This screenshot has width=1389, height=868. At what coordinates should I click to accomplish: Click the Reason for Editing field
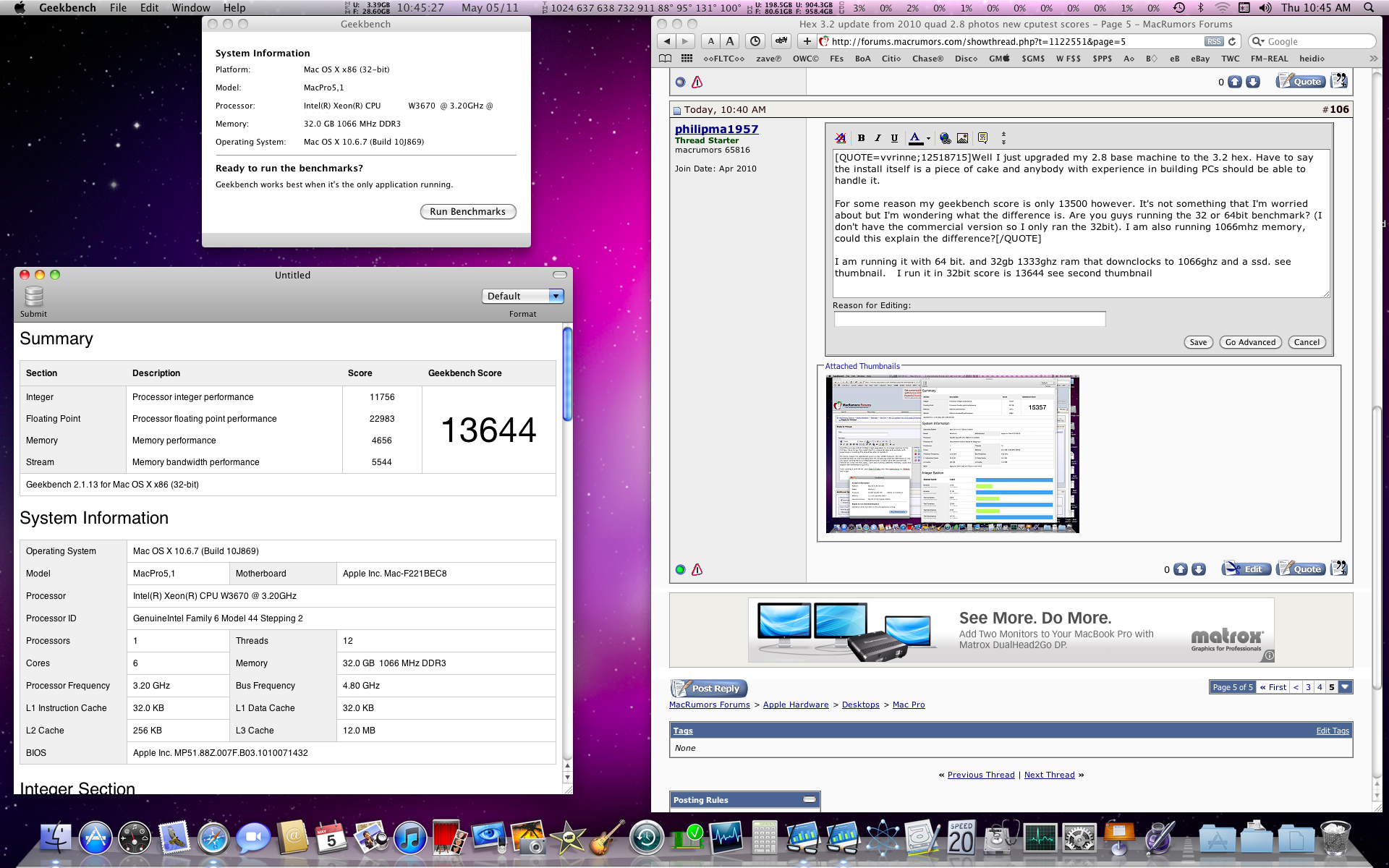969,319
